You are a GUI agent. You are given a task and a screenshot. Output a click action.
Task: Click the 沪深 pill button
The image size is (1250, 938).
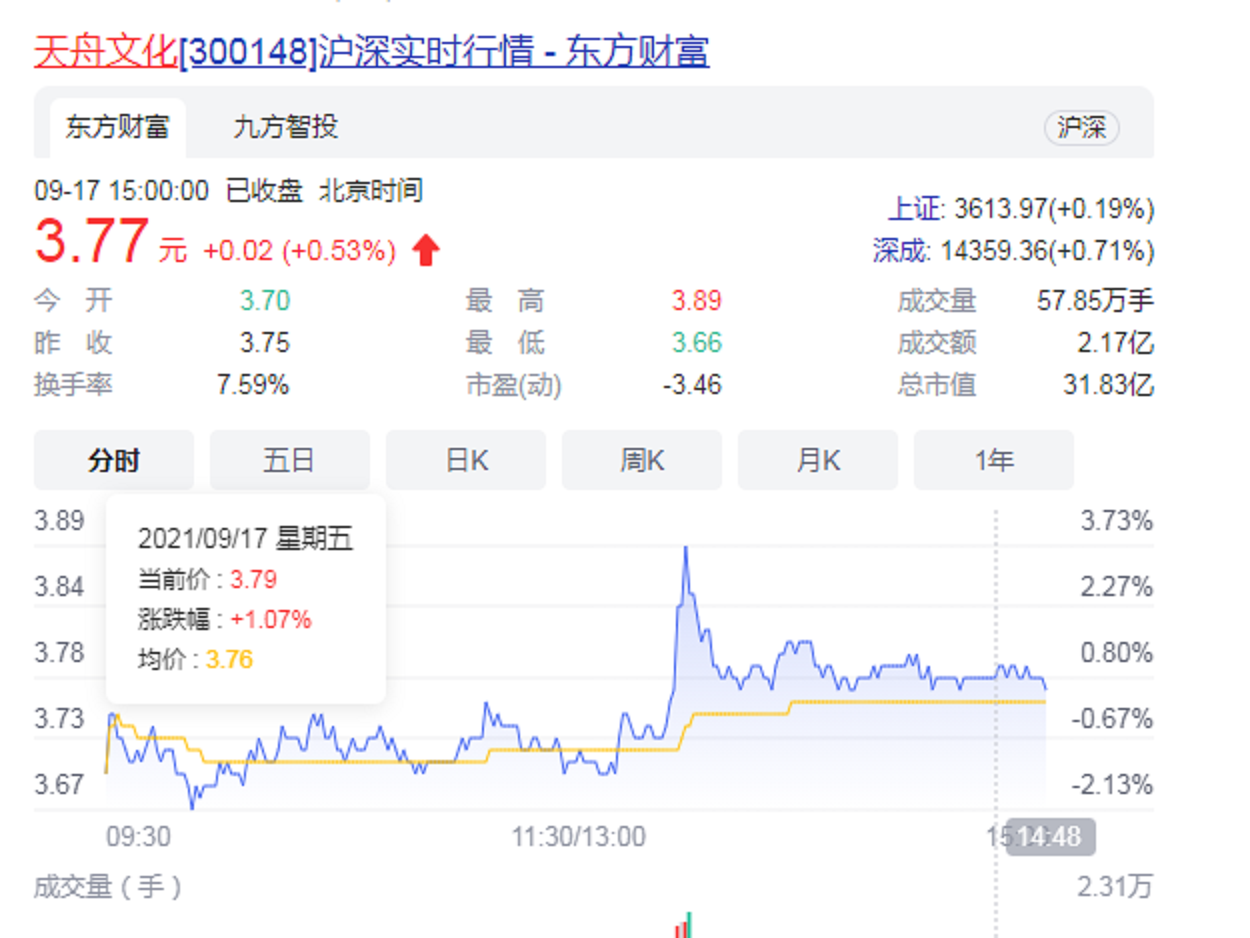(1081, 128)
